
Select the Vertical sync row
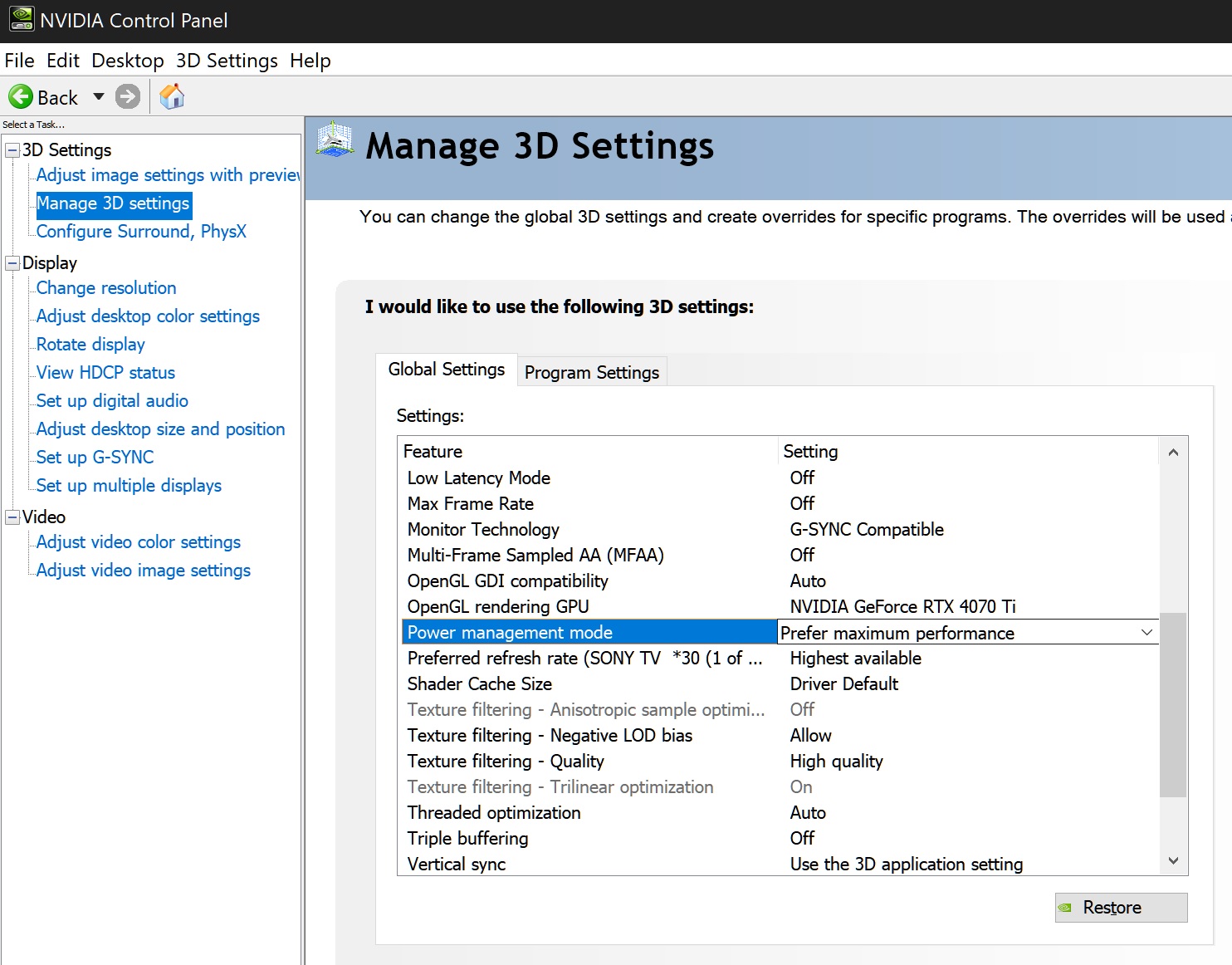click(x=780, y=864)
